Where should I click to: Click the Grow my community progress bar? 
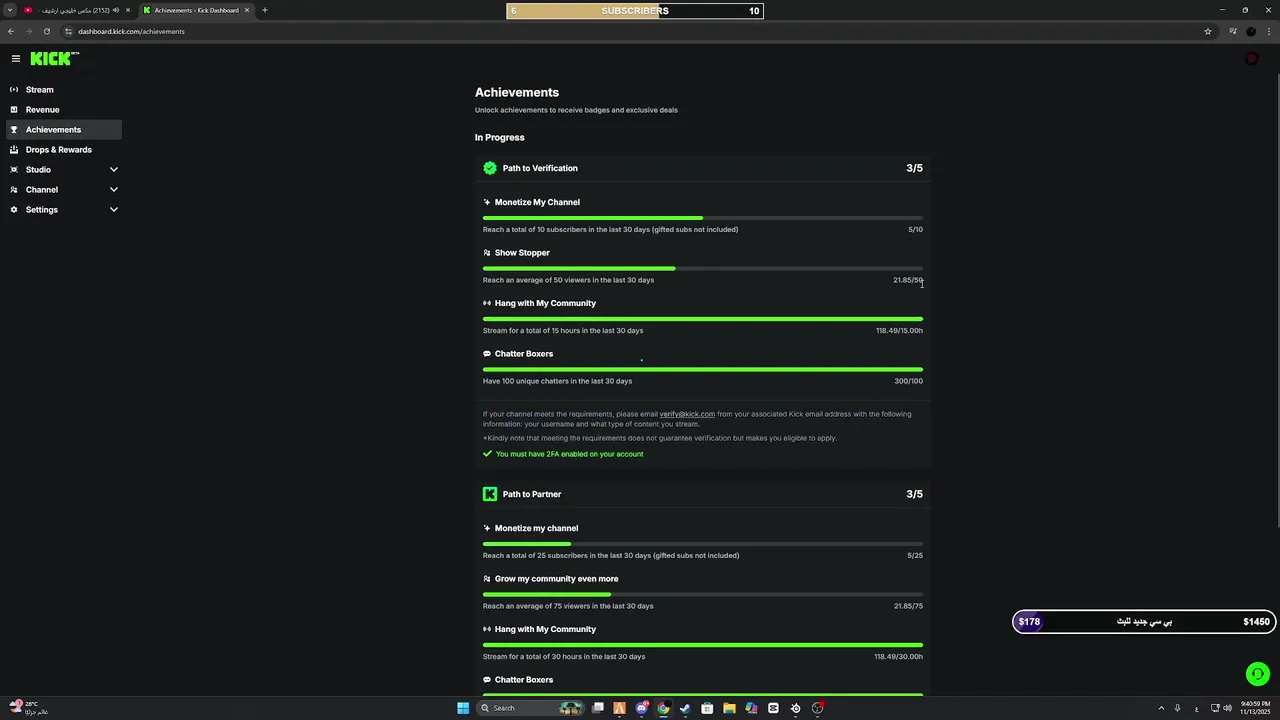(703, 594)
